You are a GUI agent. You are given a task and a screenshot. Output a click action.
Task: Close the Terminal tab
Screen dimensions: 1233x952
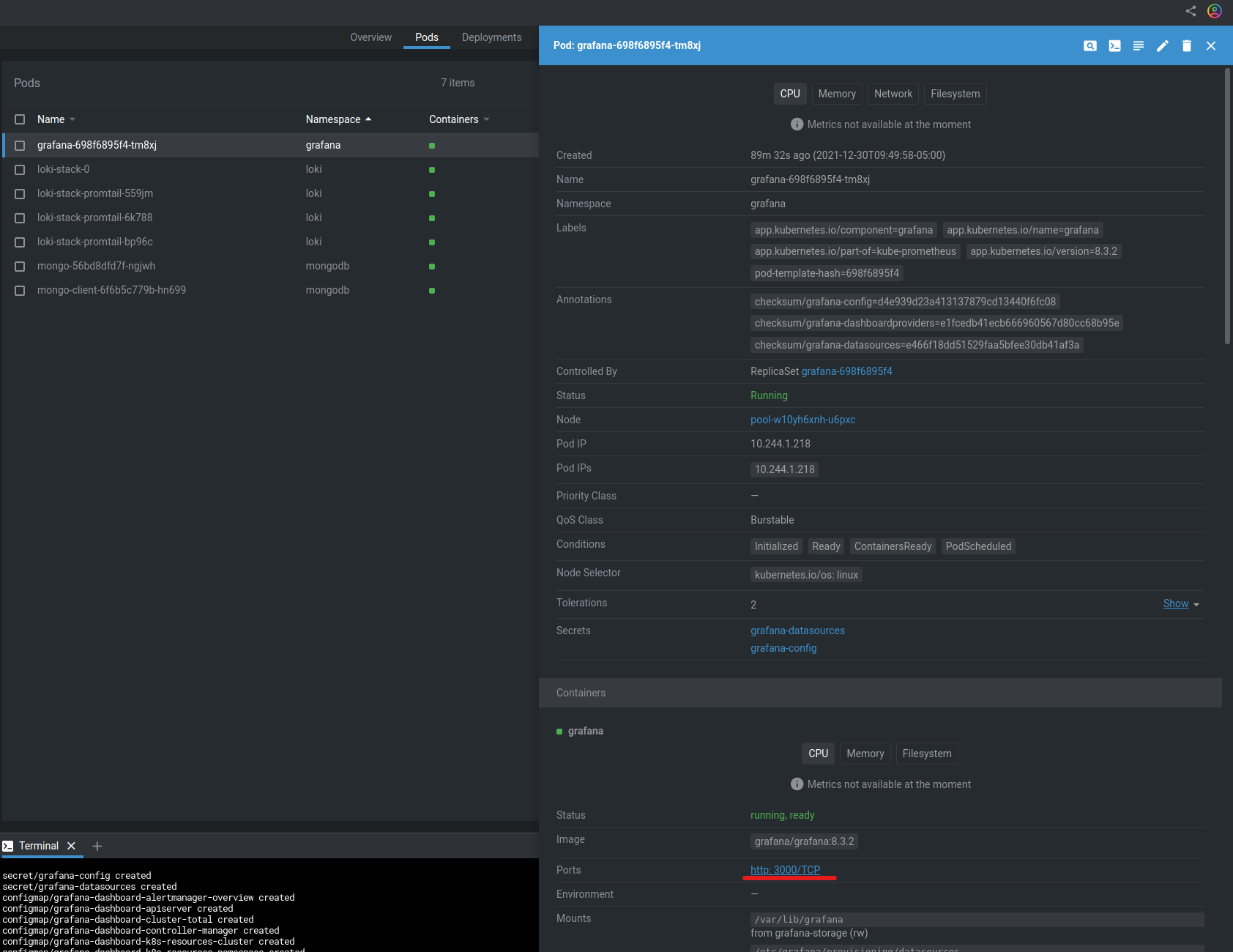pyautogui.click(x=71, y=846)
